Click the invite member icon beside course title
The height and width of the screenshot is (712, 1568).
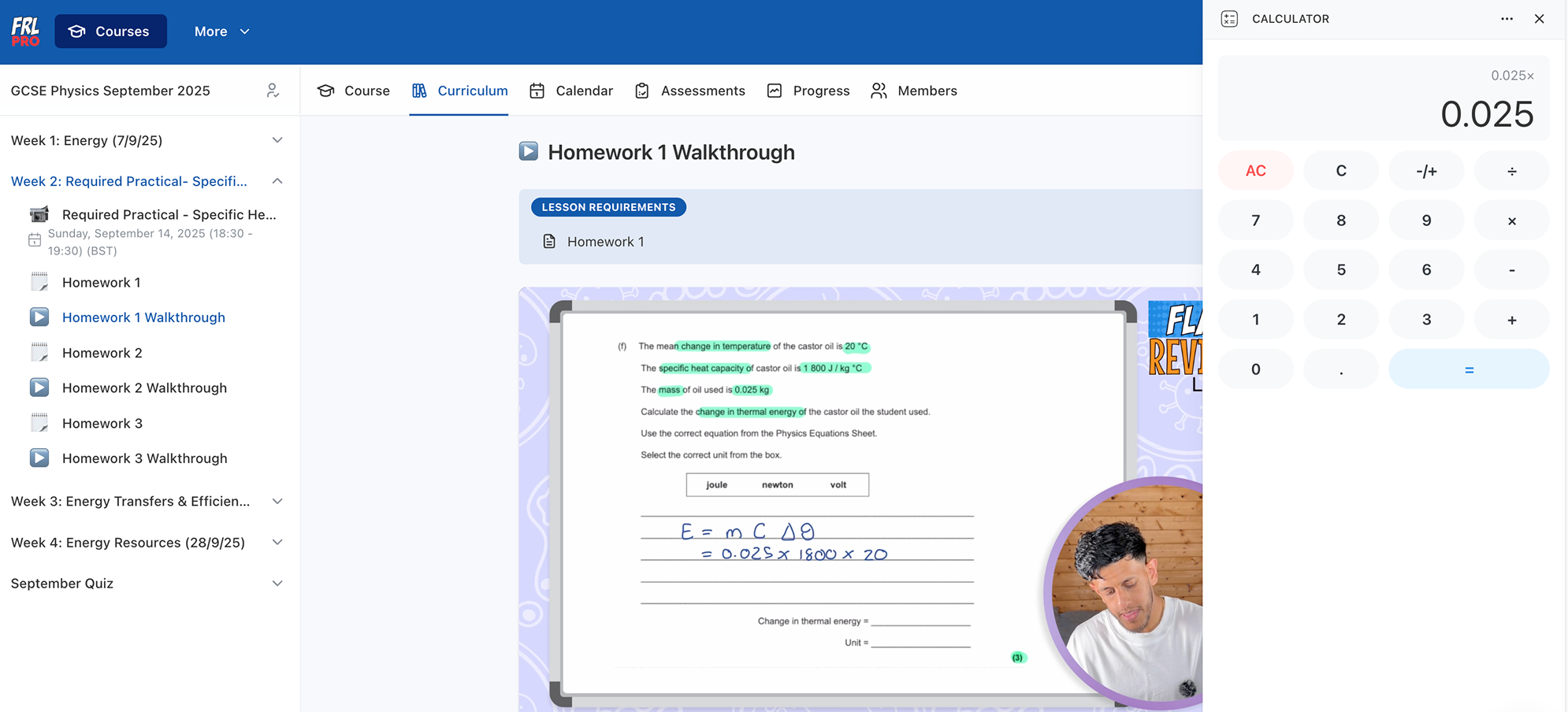tap(273, 91)
